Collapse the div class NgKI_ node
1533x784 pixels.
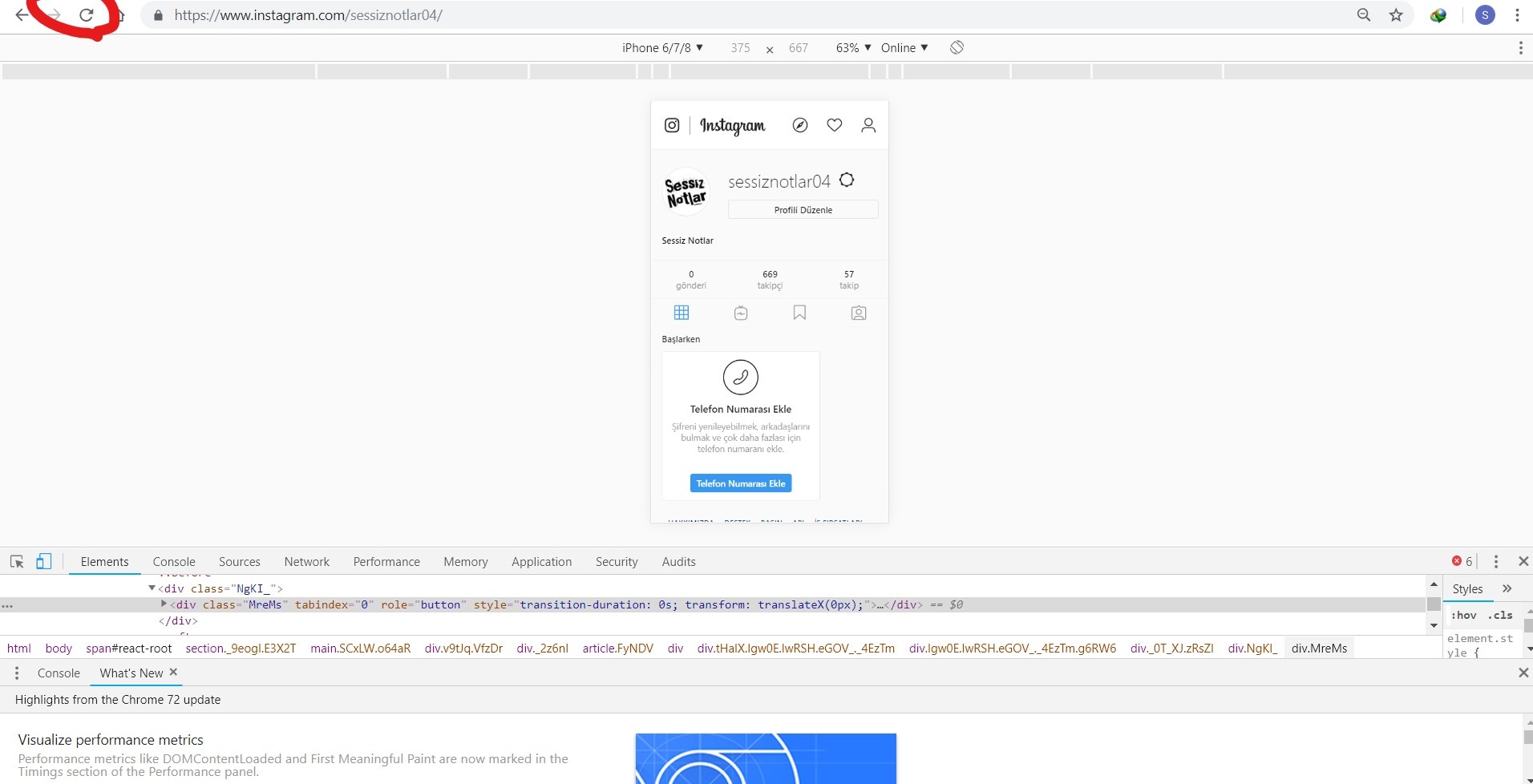pos(152,588)
